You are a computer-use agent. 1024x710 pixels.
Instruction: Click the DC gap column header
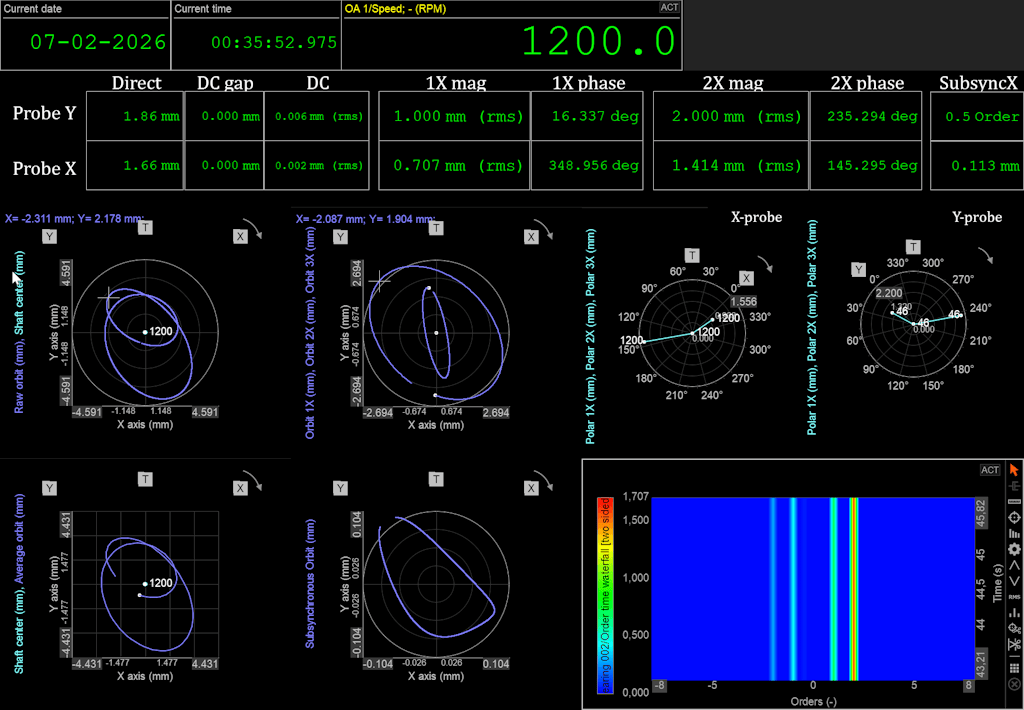pos(225,84)
